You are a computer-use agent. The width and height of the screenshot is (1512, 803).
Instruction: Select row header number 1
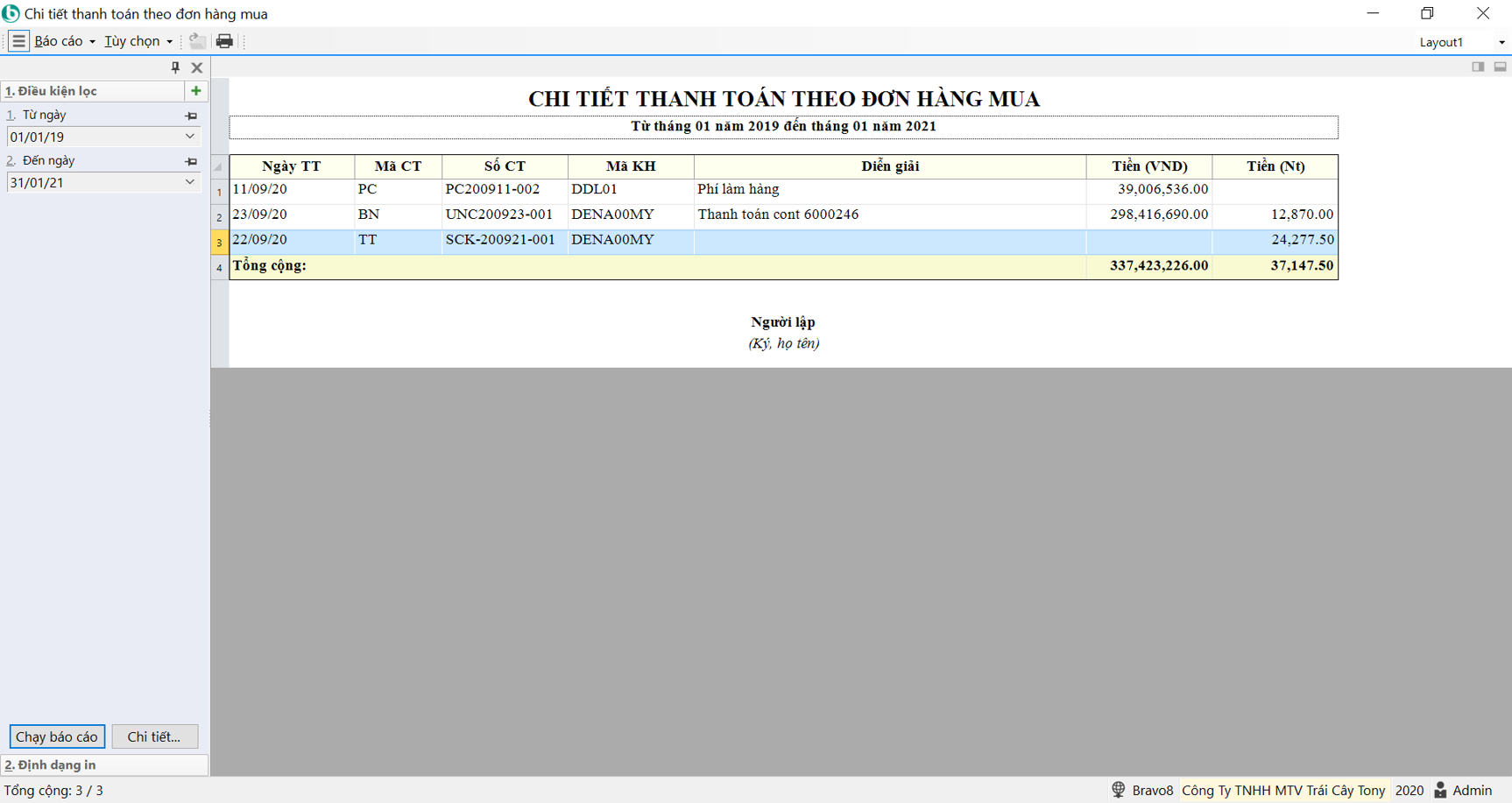point(219,192)
